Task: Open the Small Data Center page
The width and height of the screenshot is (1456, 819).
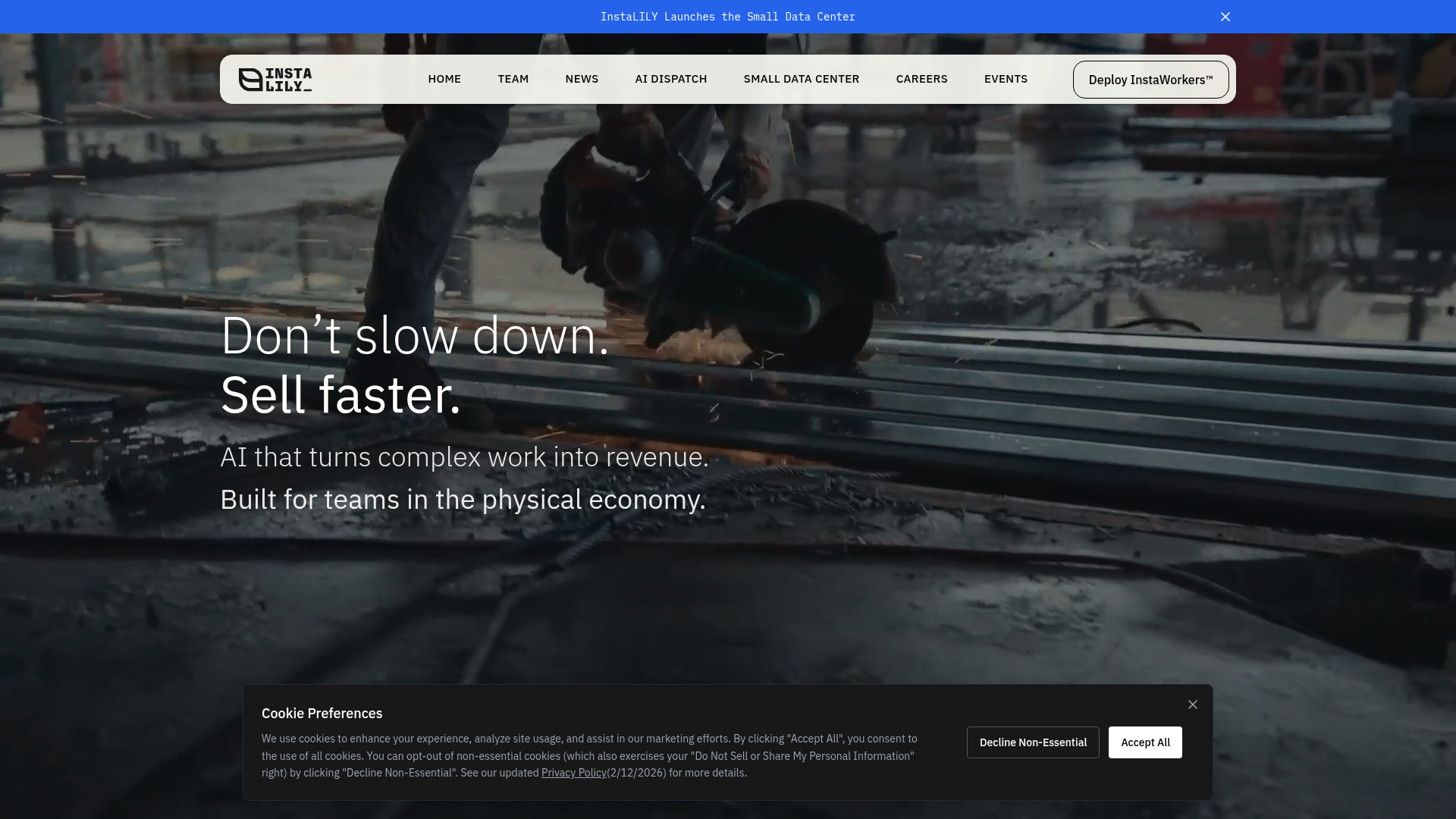Action: tap(802, 79)
